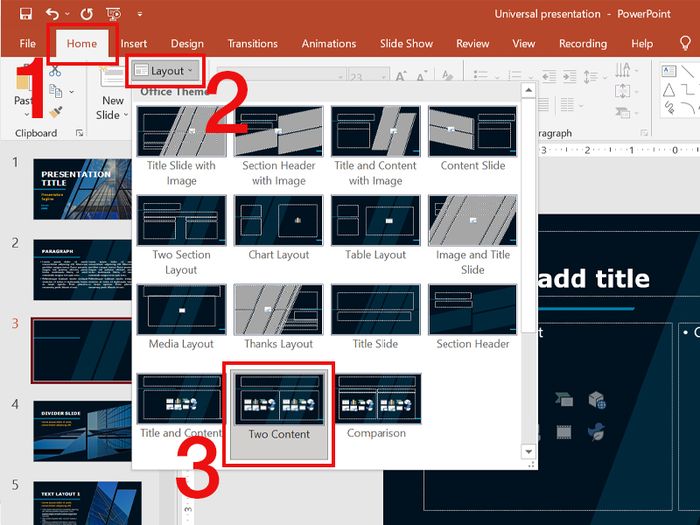Pick the Comparison layout
The height and width of the screenshot is (525, 700).
377,404
